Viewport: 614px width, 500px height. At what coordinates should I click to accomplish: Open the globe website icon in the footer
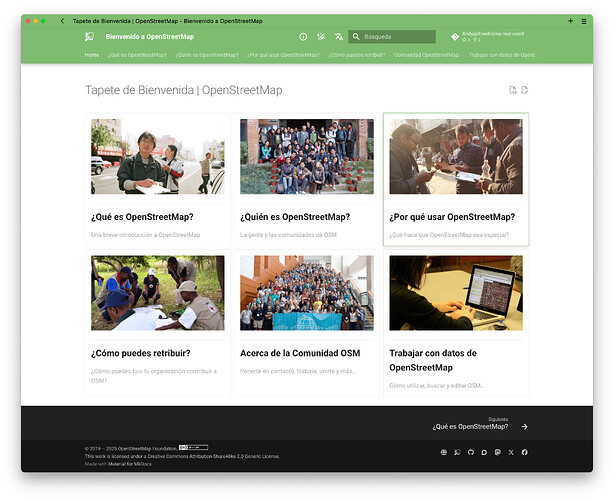coord(444,452)
